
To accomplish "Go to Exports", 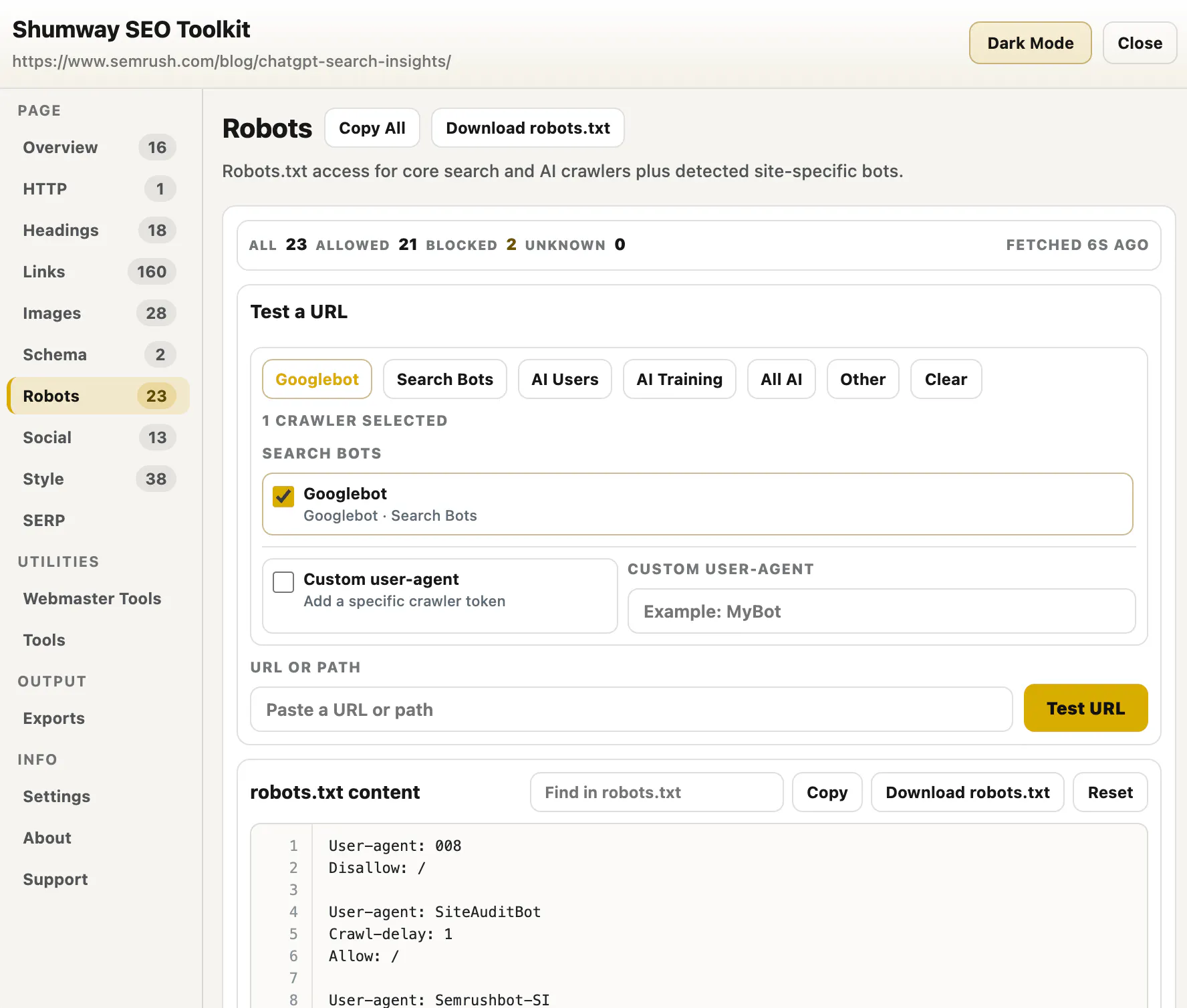I will [98, 718].
